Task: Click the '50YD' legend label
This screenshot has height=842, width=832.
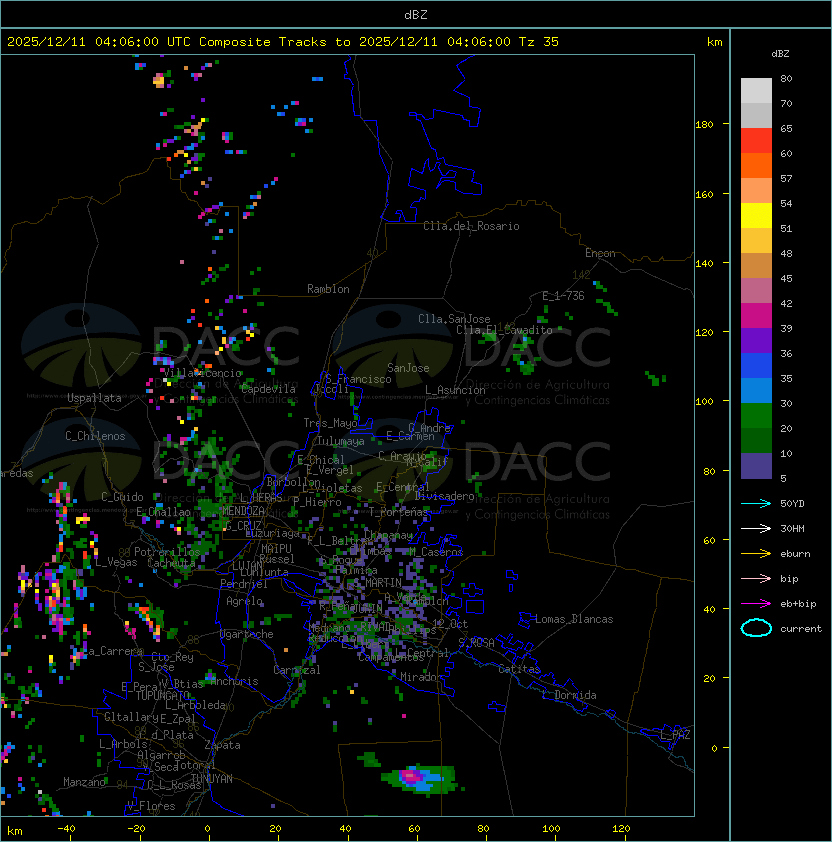Action: click(792, 503)
